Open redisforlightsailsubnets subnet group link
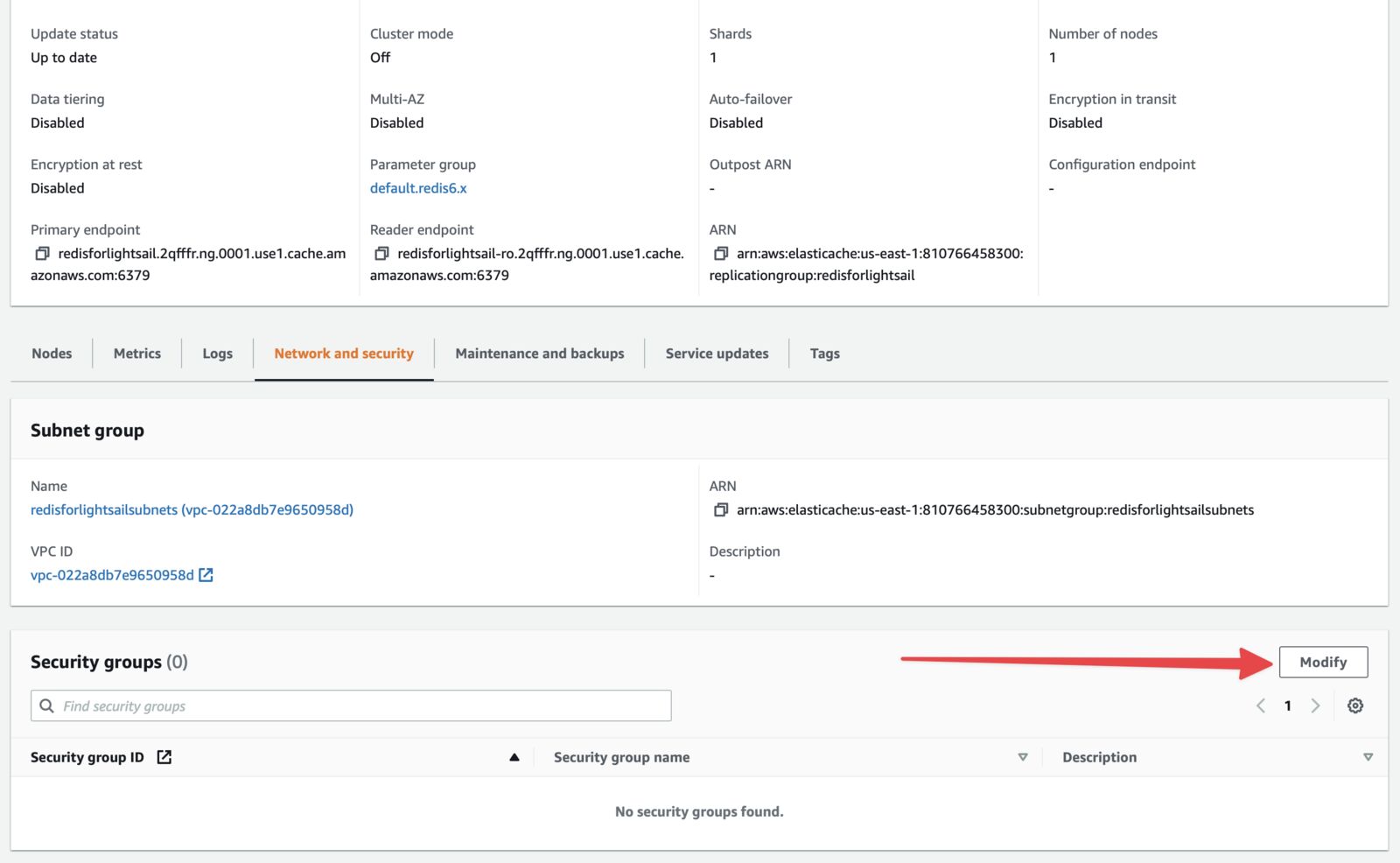Screen dimensions: 1400x863 point(192,510)
